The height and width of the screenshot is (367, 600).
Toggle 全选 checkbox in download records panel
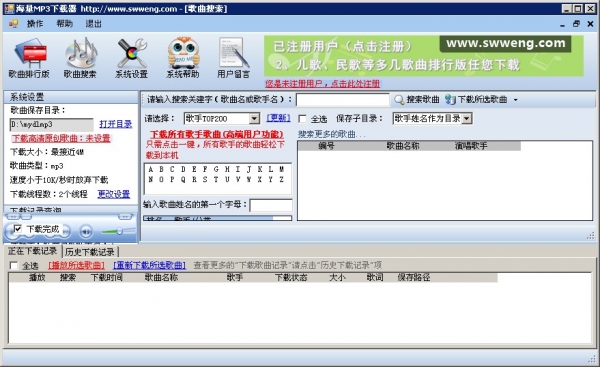click(x=14, y=265)
